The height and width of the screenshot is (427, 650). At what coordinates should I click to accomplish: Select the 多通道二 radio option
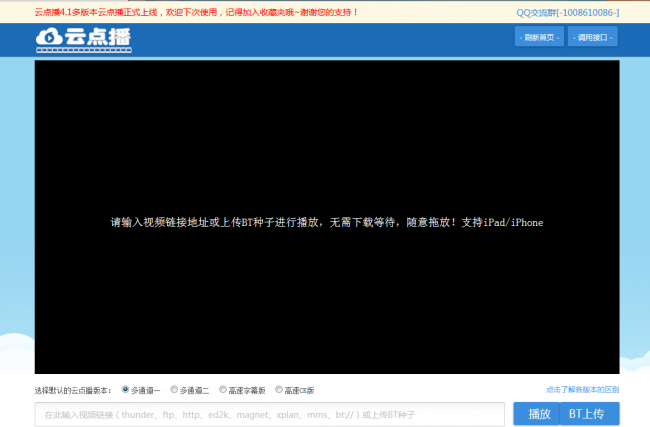tap(174, 389)
